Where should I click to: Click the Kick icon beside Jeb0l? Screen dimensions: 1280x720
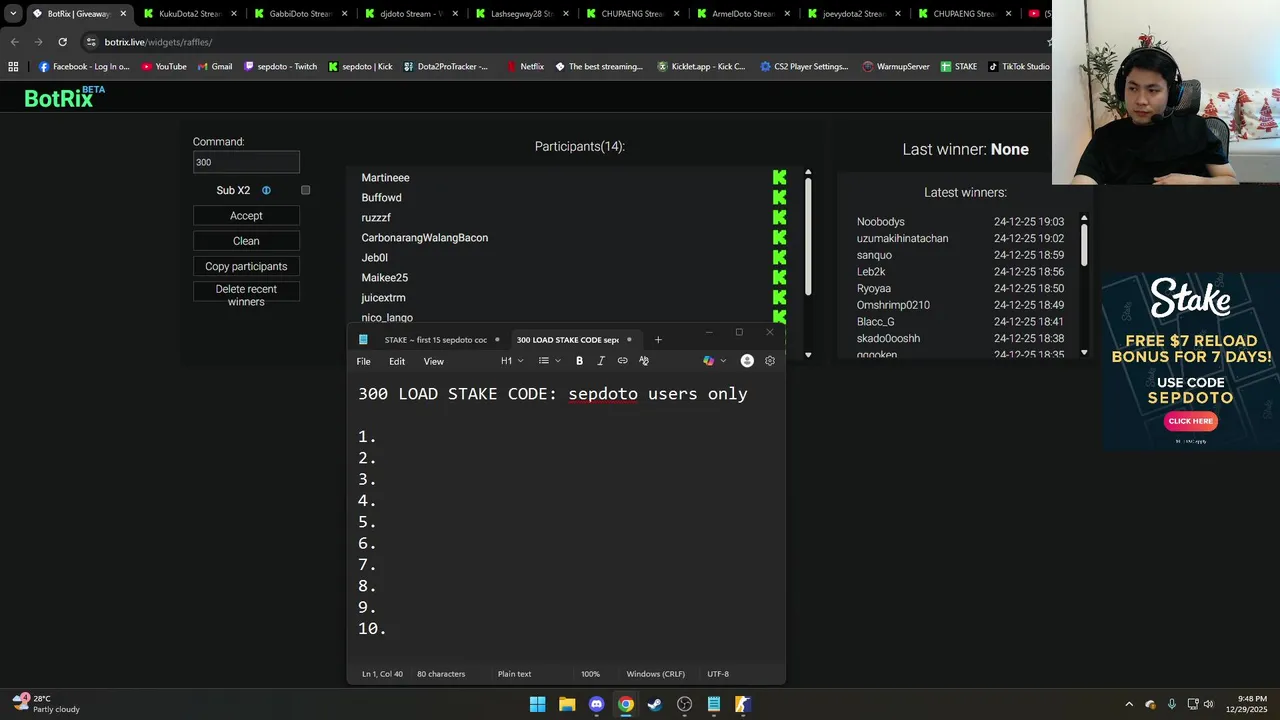[x=780, y=258]
